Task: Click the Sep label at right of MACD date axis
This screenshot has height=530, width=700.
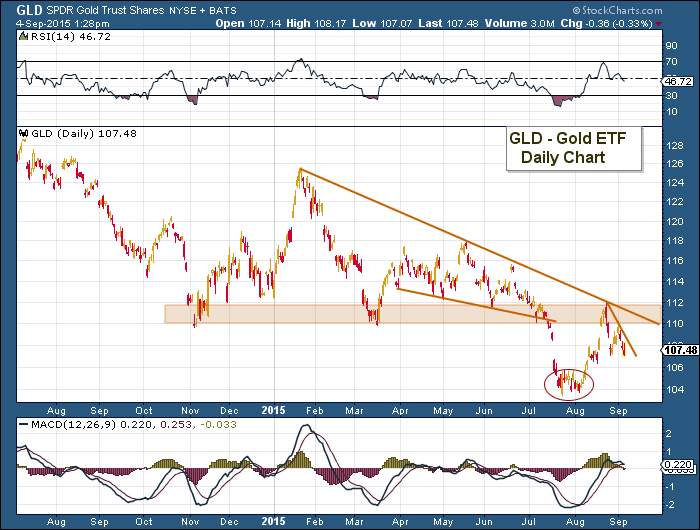Action: (x=618, y=522)
